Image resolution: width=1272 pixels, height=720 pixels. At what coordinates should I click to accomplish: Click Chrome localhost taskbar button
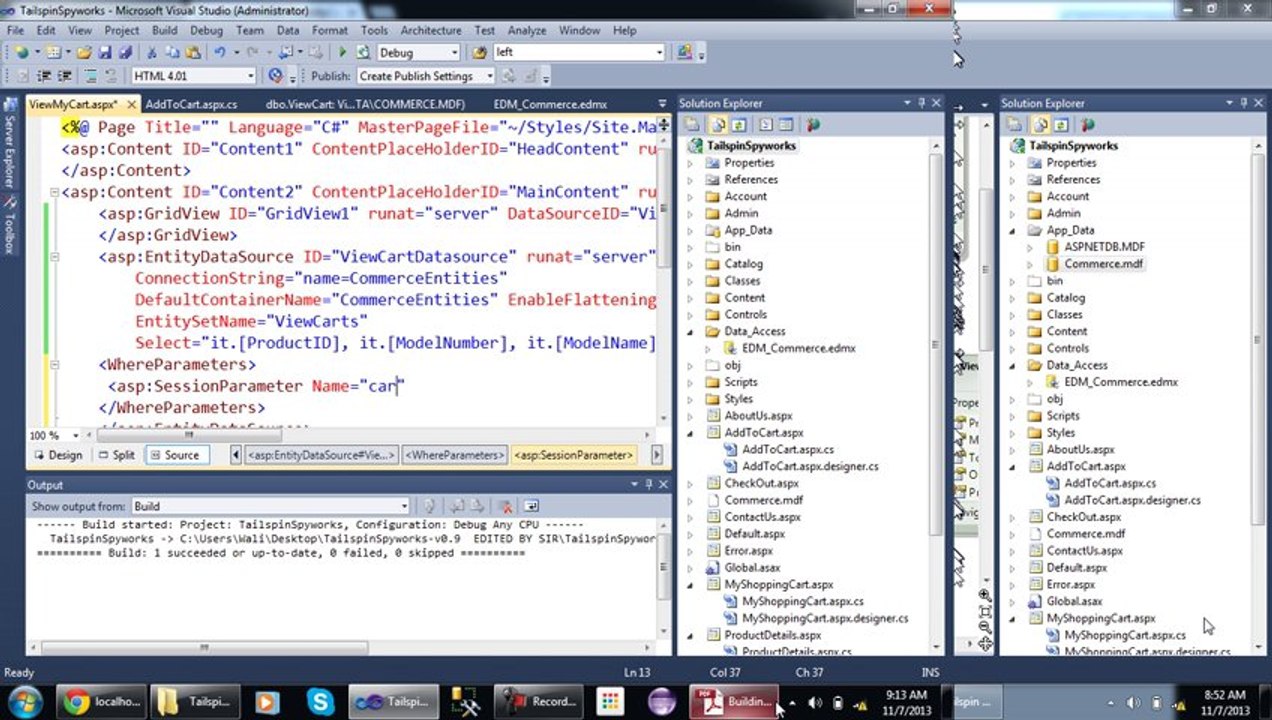100,701
